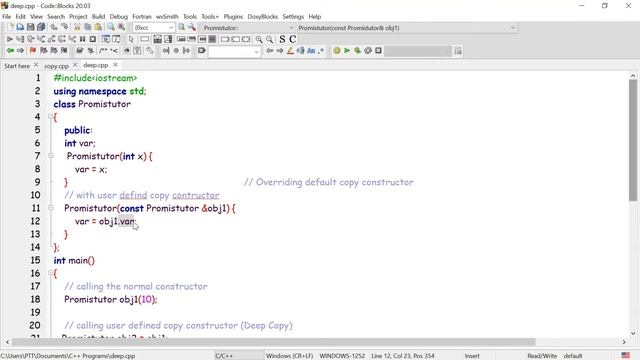Open the Plugins menu
Screen dimensions: 640x360
[233, 17]
